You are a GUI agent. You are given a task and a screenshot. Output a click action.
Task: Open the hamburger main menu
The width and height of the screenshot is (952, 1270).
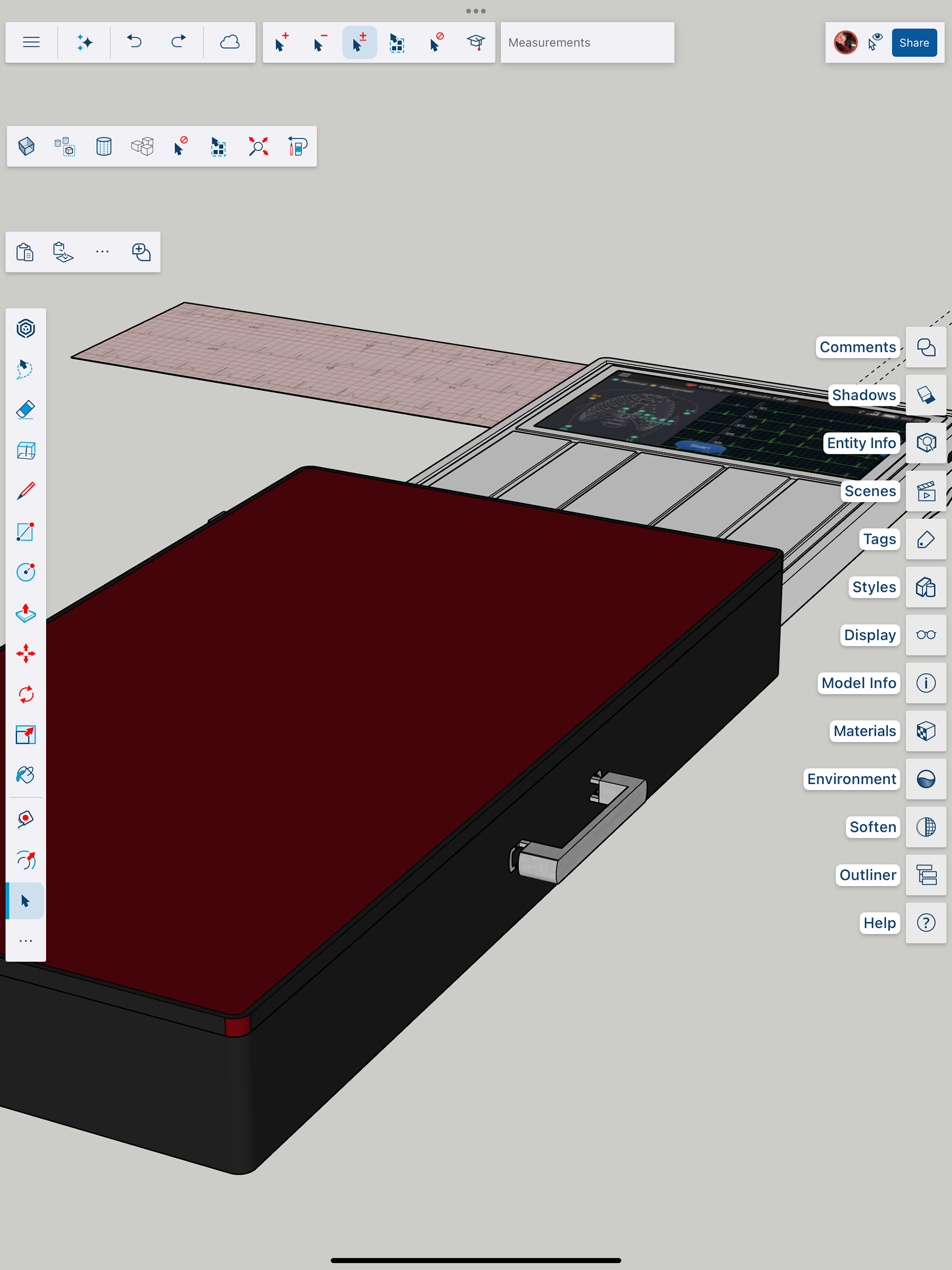click(32, 43)
